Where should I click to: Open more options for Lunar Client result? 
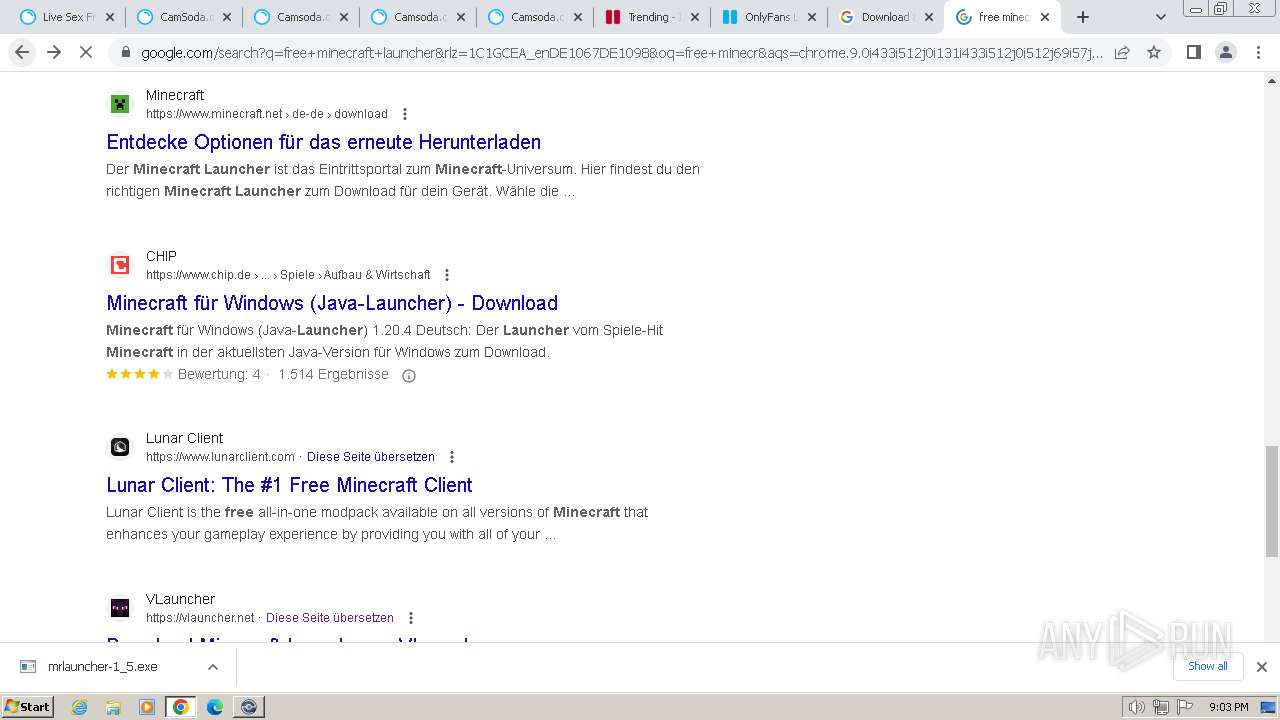(x=451, y=457)
